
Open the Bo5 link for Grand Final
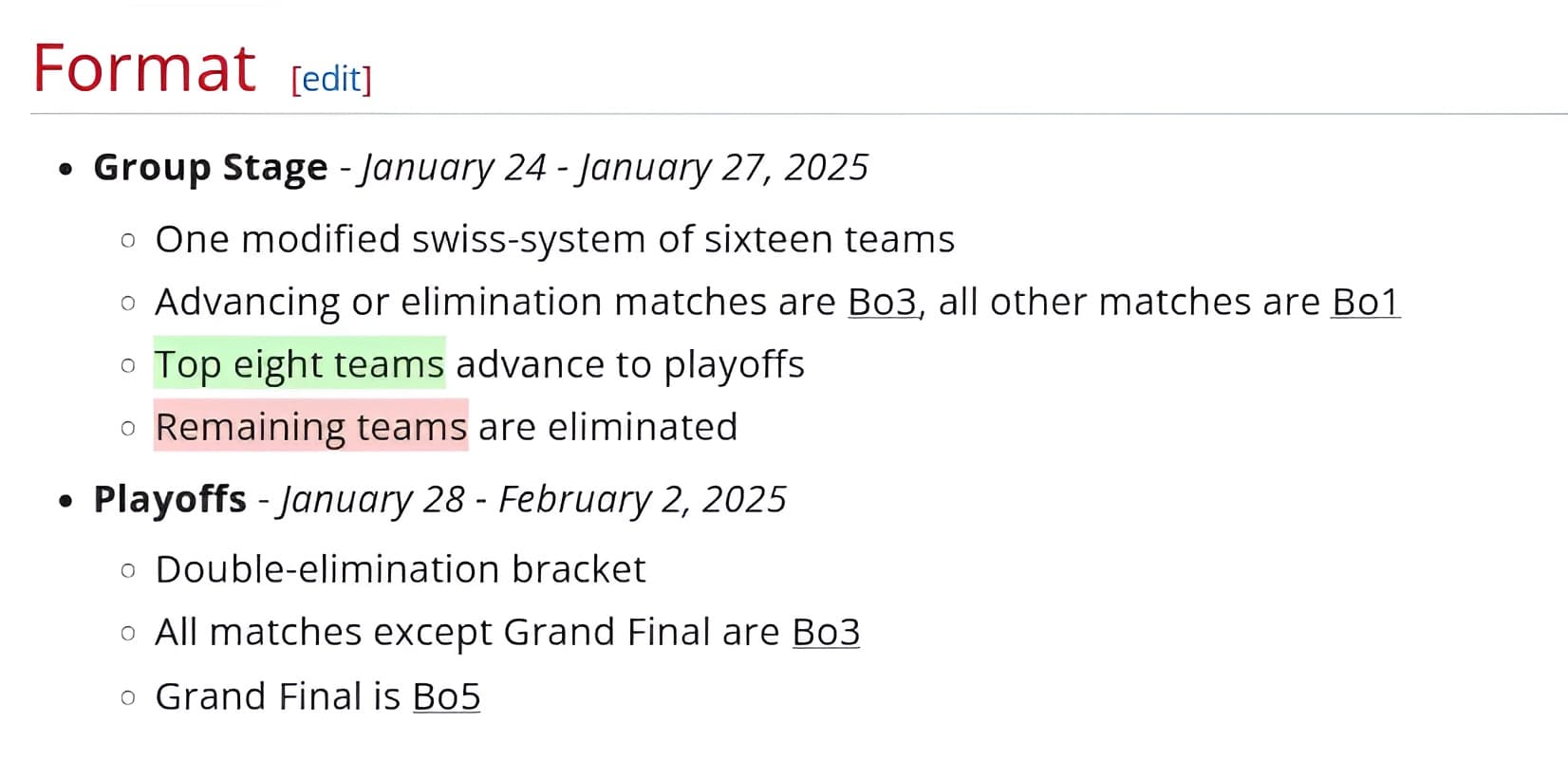[x=446, y=697]
